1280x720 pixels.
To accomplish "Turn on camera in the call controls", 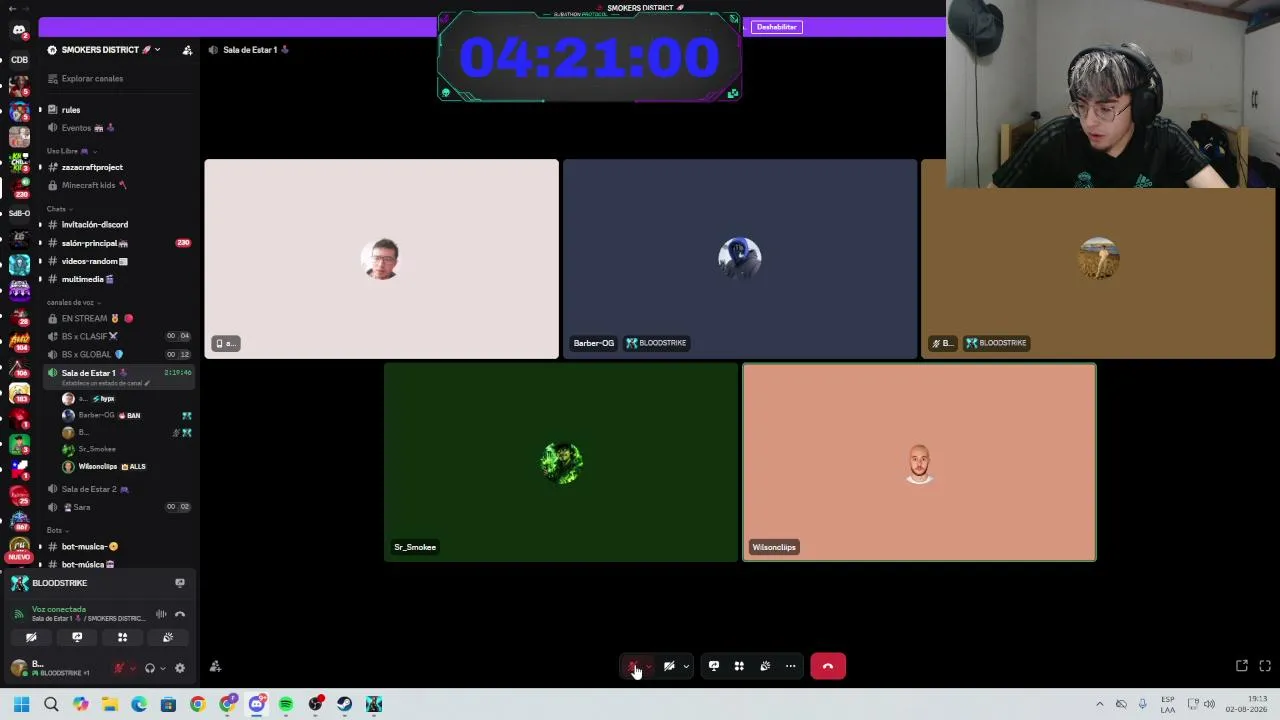I will pyautogui.click(x=669, y=666).
